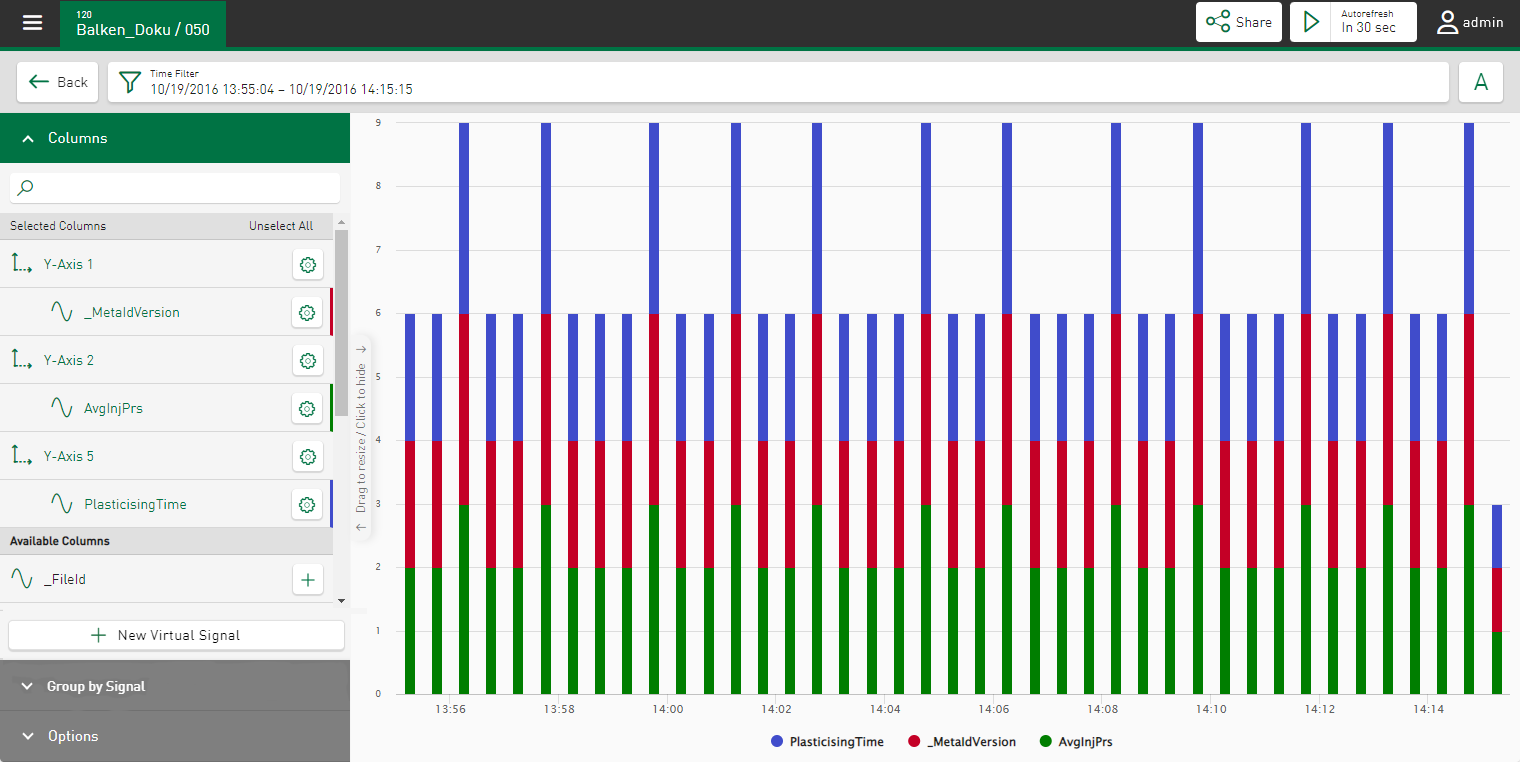This screenshot has width=1520, height=762.
Task: Add the _FileId column with plus
Action: click(308, 579)
